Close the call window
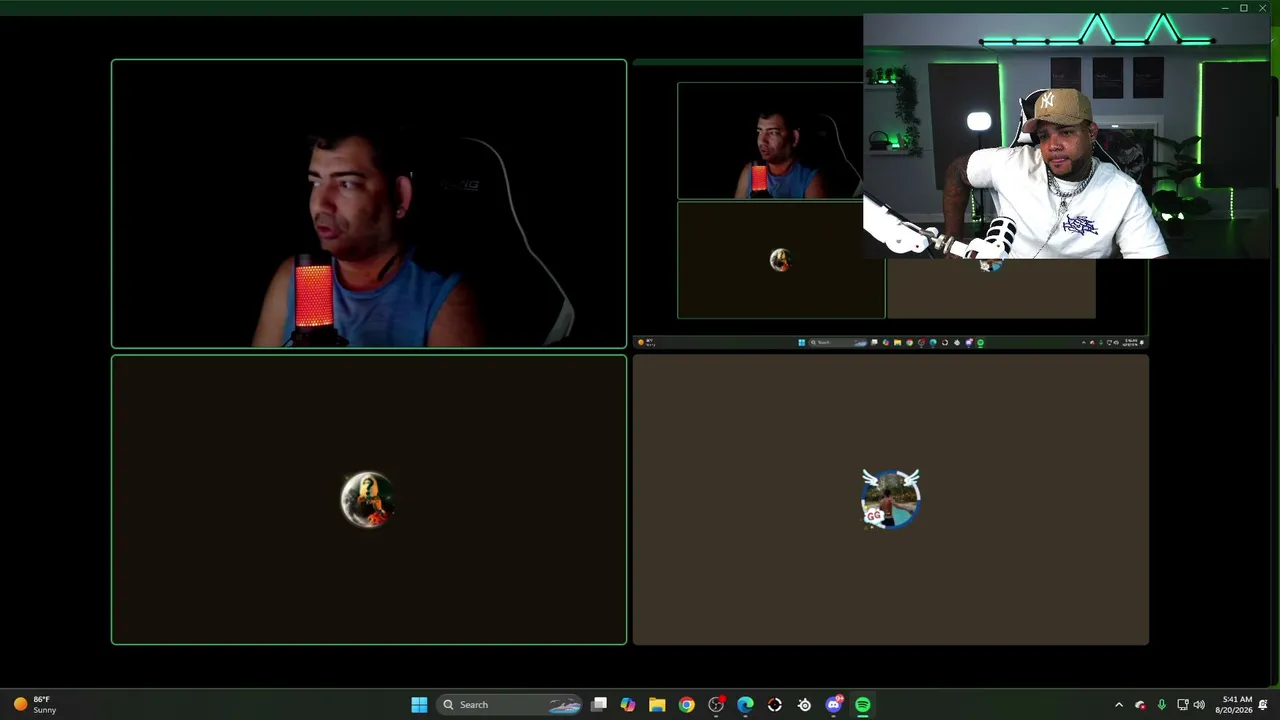 pyautogui.click(x=1263, y=8)
